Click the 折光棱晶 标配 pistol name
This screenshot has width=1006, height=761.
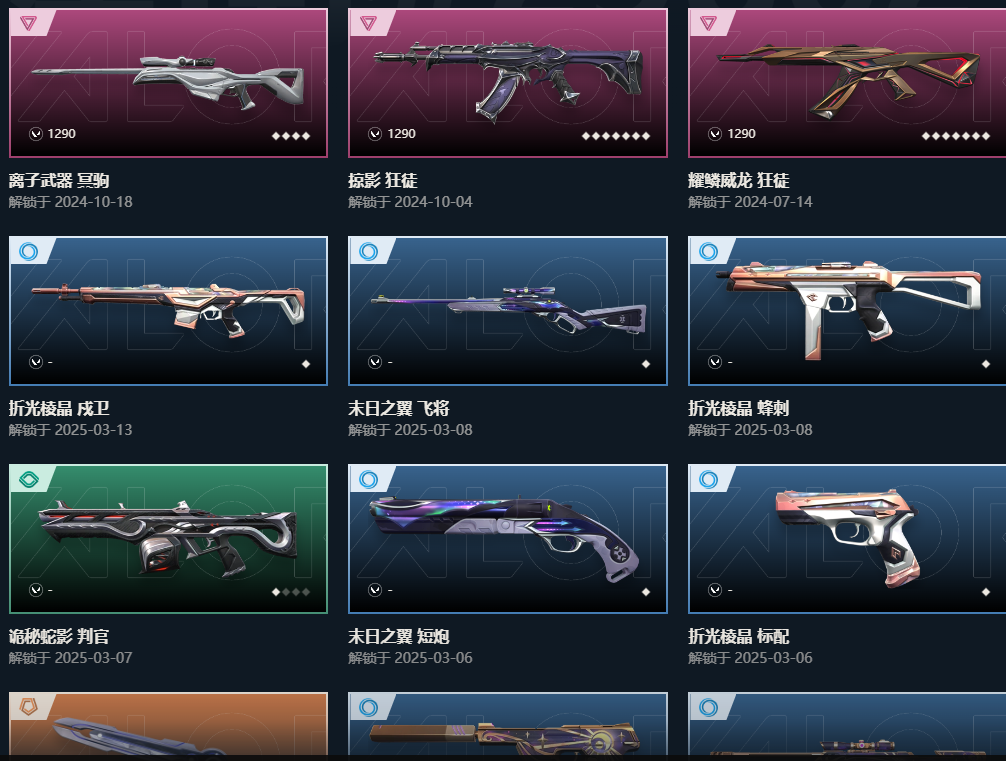coord(738,637)
